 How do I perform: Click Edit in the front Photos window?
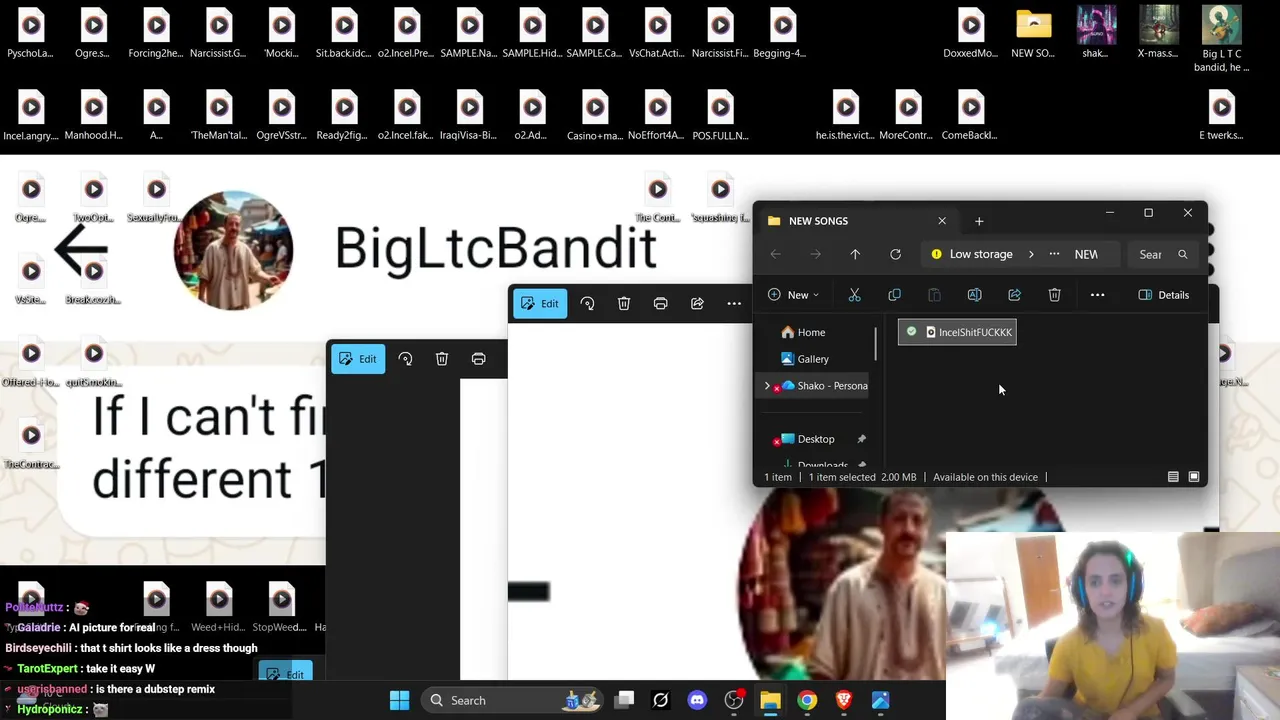point(540,304)
